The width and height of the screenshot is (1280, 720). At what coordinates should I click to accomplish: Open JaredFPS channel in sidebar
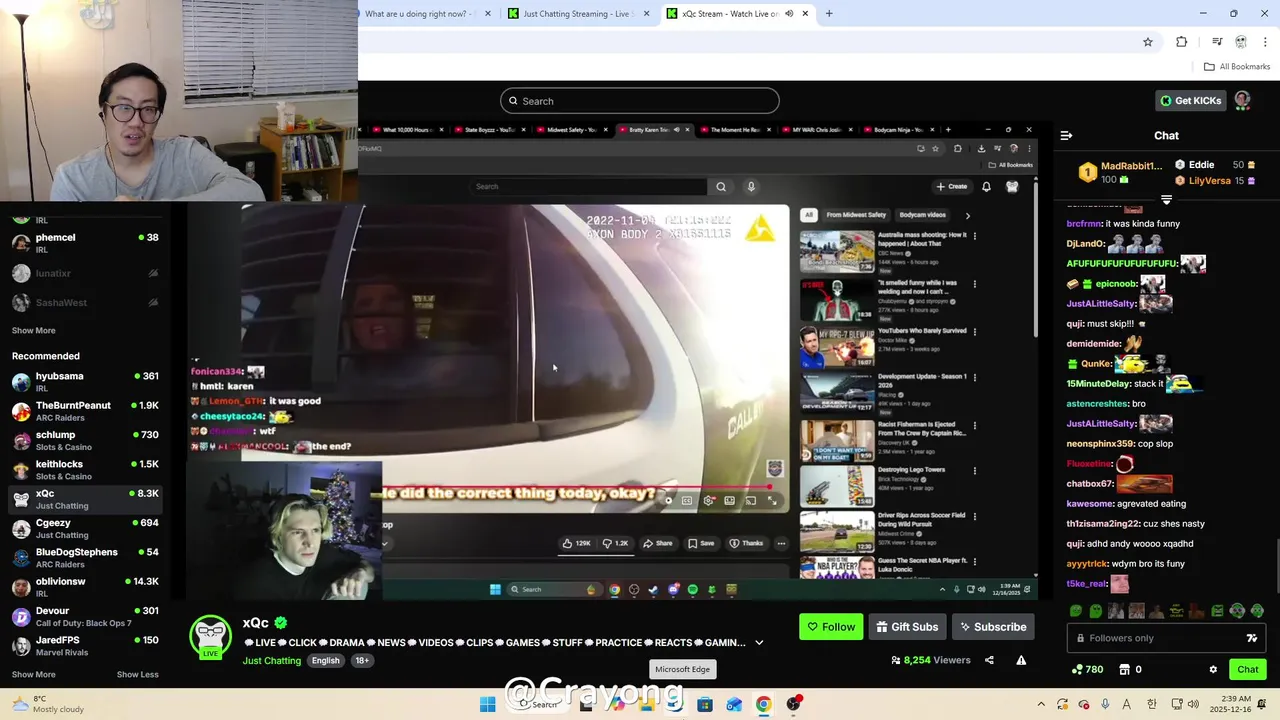(86, 645)
